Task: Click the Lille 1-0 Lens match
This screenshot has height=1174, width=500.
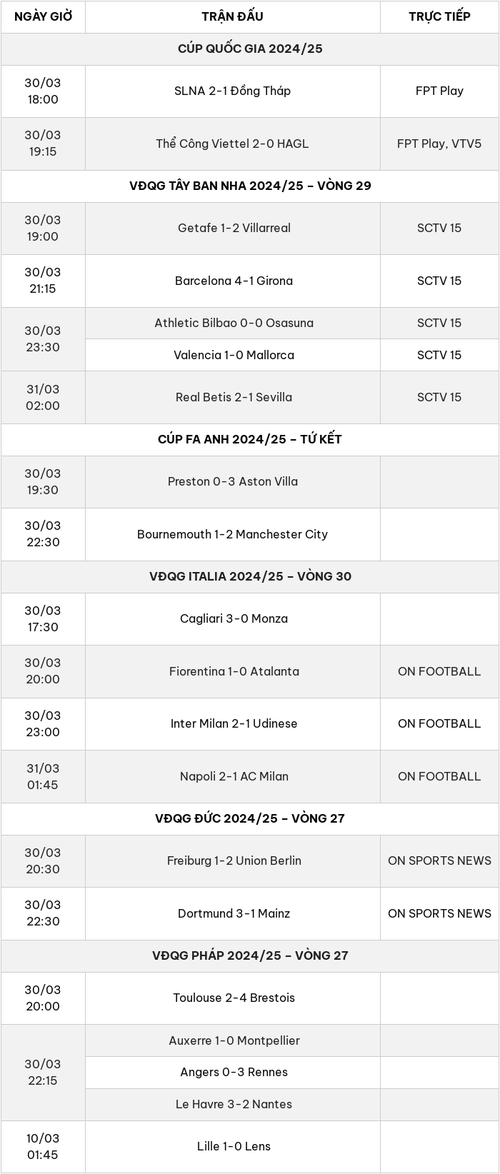Action: (x=233, y=1146)
